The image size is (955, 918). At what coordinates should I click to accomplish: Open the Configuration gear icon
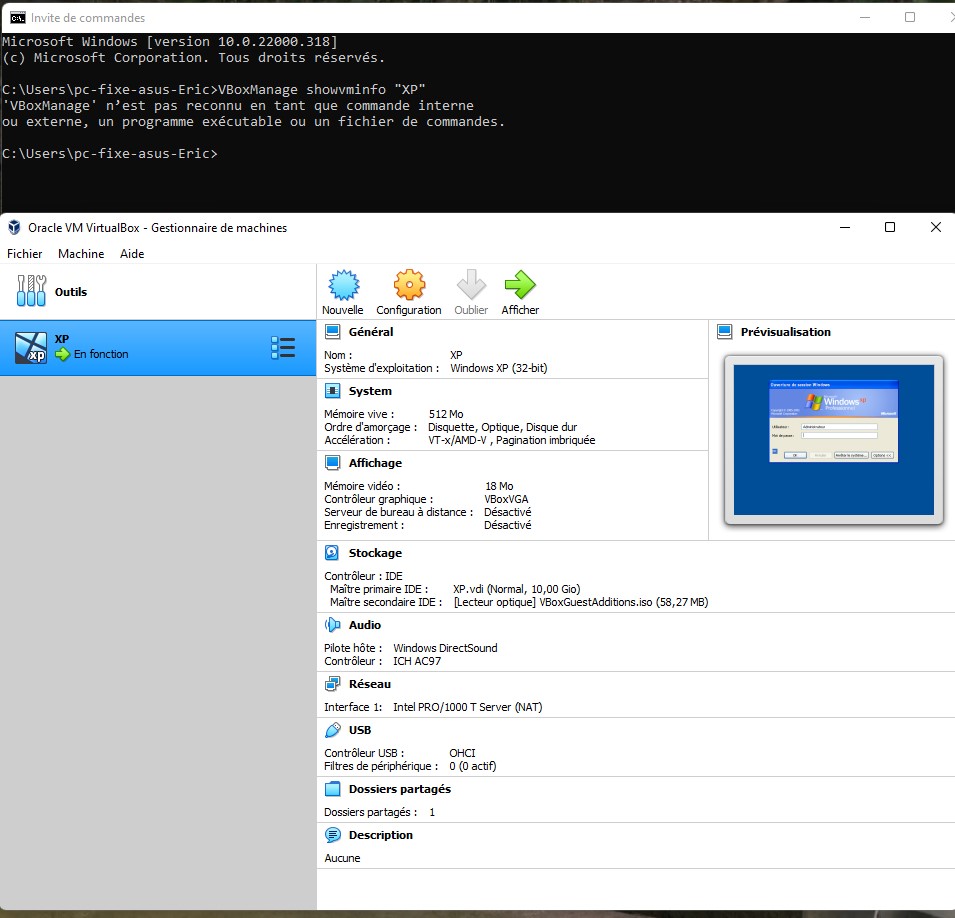click(409, 285)
